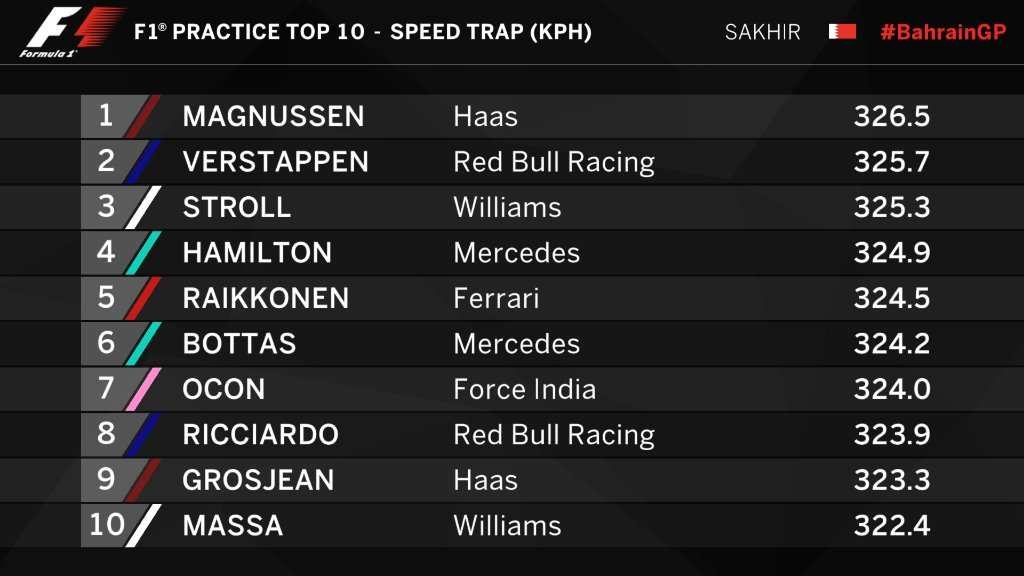The width and height of the screenshot is (1024, 576).
Task: Click the #BahrainGP hashtag
Action: (x=942, y=32)
